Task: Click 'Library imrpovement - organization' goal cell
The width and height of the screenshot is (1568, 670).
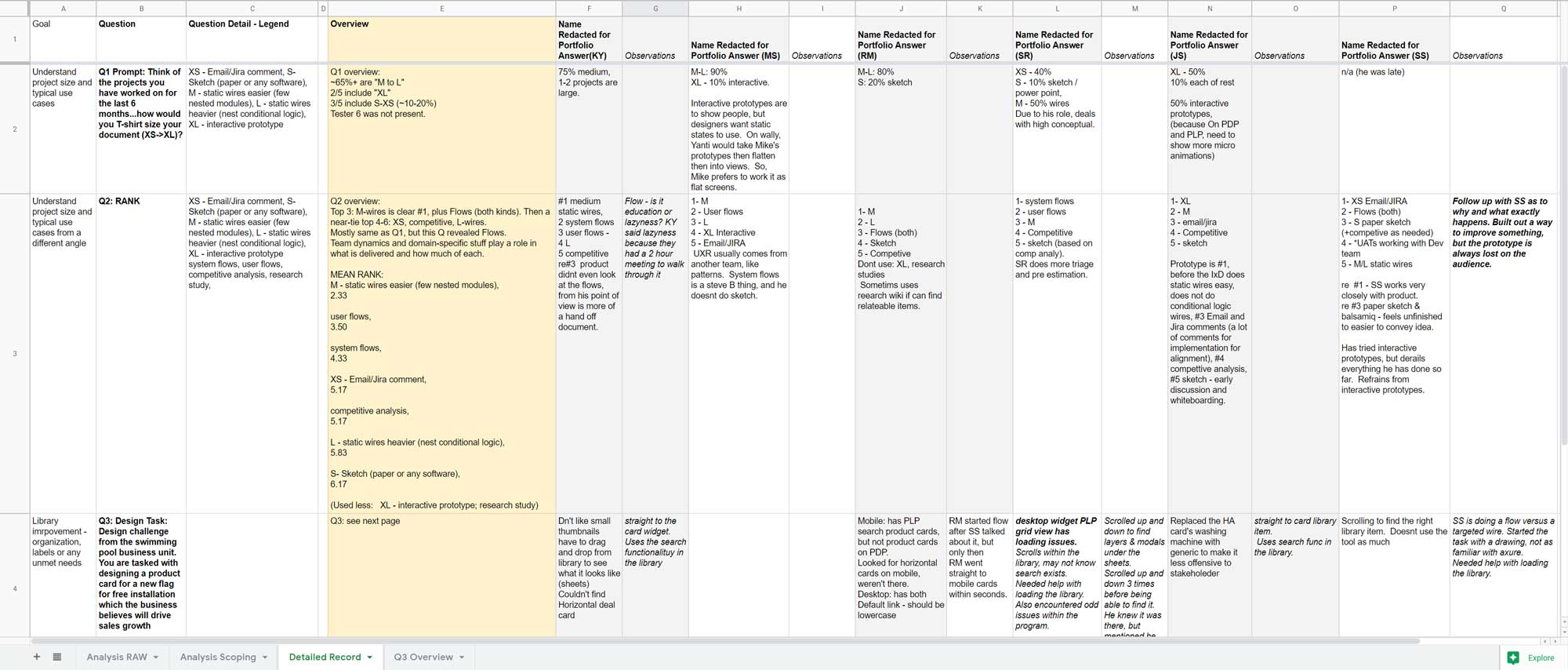Action: click(x=63, y=575)
